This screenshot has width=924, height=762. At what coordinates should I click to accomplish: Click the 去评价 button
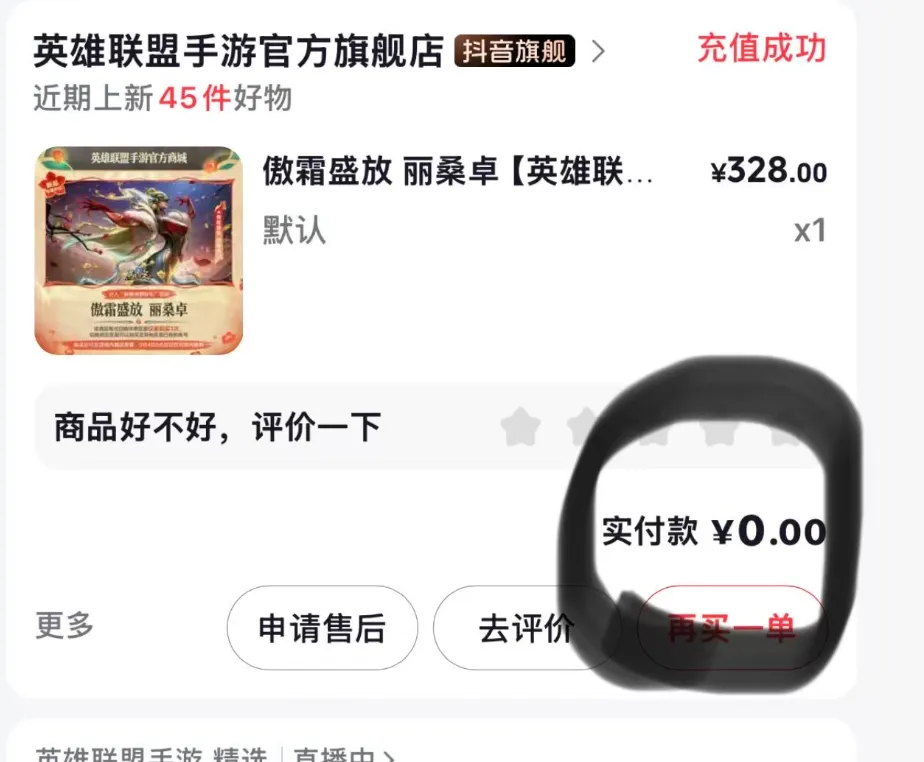pos(526,628)
